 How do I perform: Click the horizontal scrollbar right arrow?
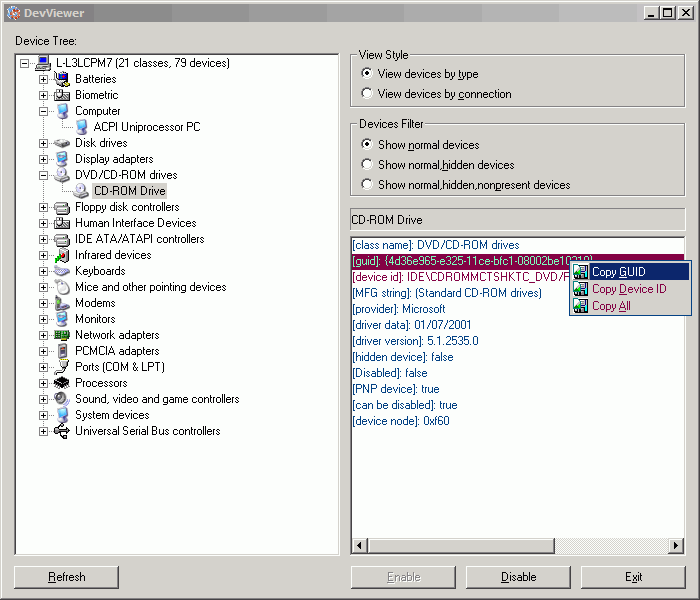(677, 546)
